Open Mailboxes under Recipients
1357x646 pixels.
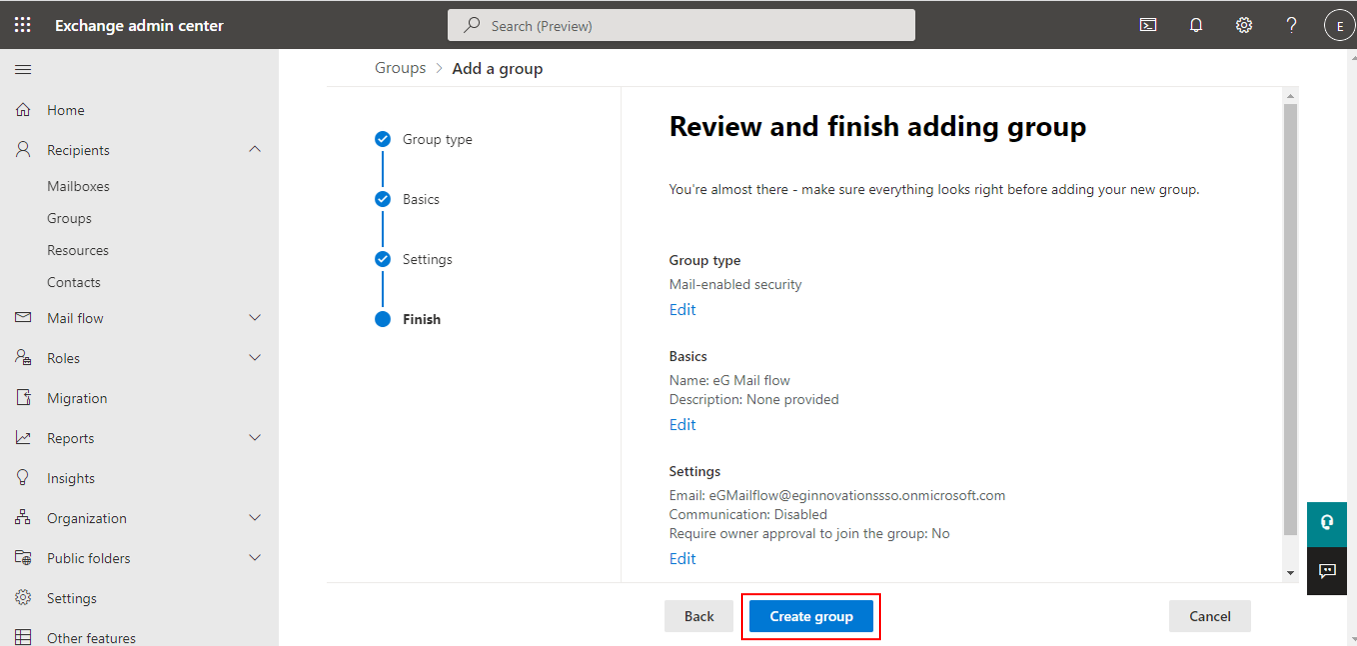(x=78, y=186)
